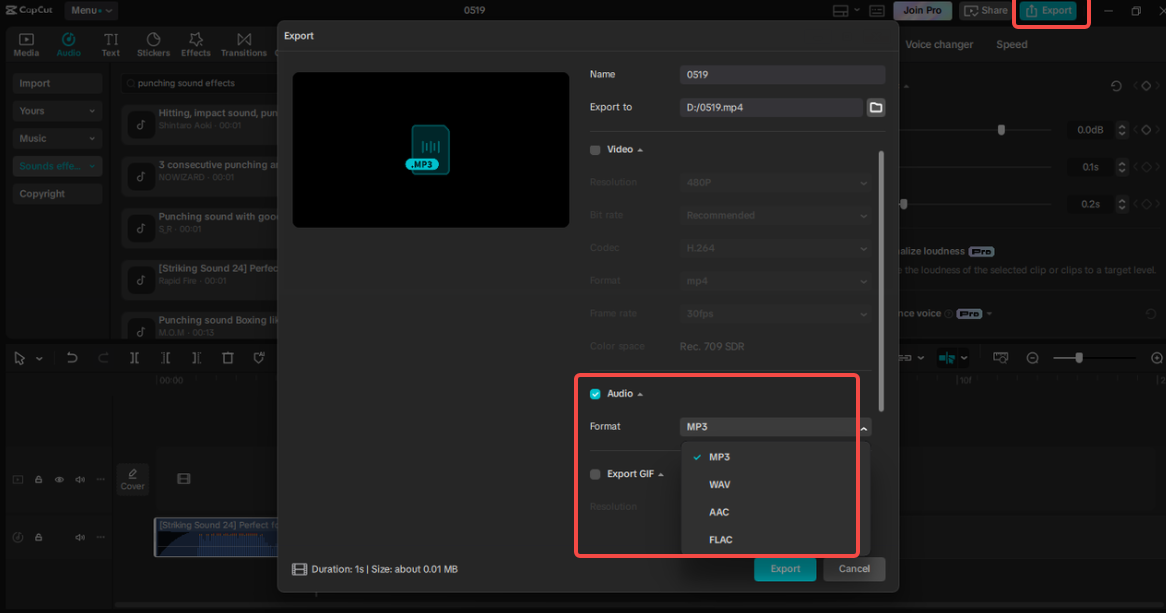The height and width of the screenshot is (613, 1166).
Task: Open the Export destination folder picker
Action: [x=875, y=107]
